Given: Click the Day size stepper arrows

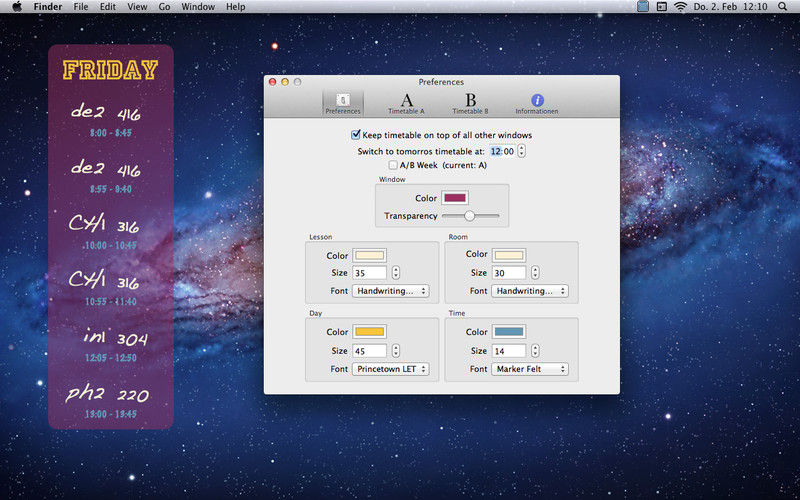Looking at the screenshot, I should click(x=396, y=351).
